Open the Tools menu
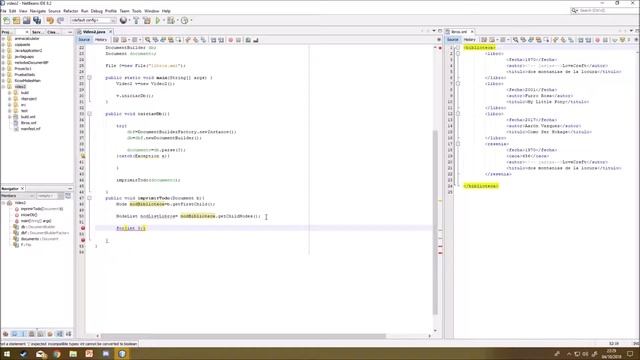 [137, 11]
